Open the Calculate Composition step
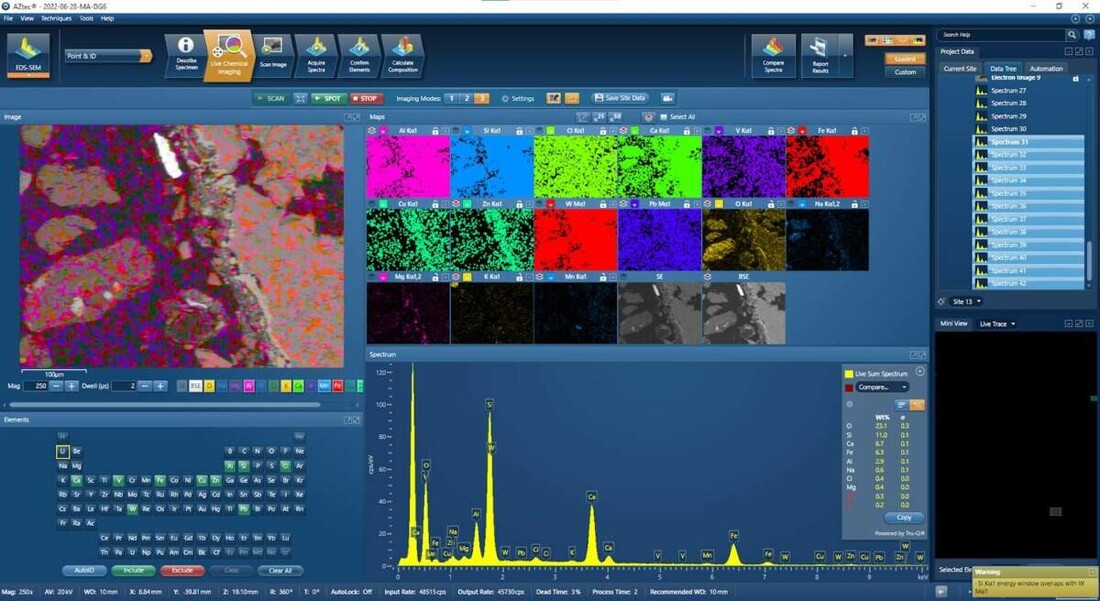The height and width of the screenshot is (601, 1100). pos(402,52)
